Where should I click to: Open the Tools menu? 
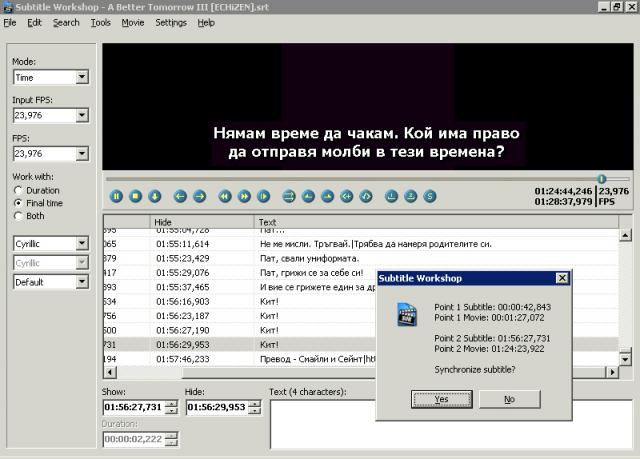100,23
